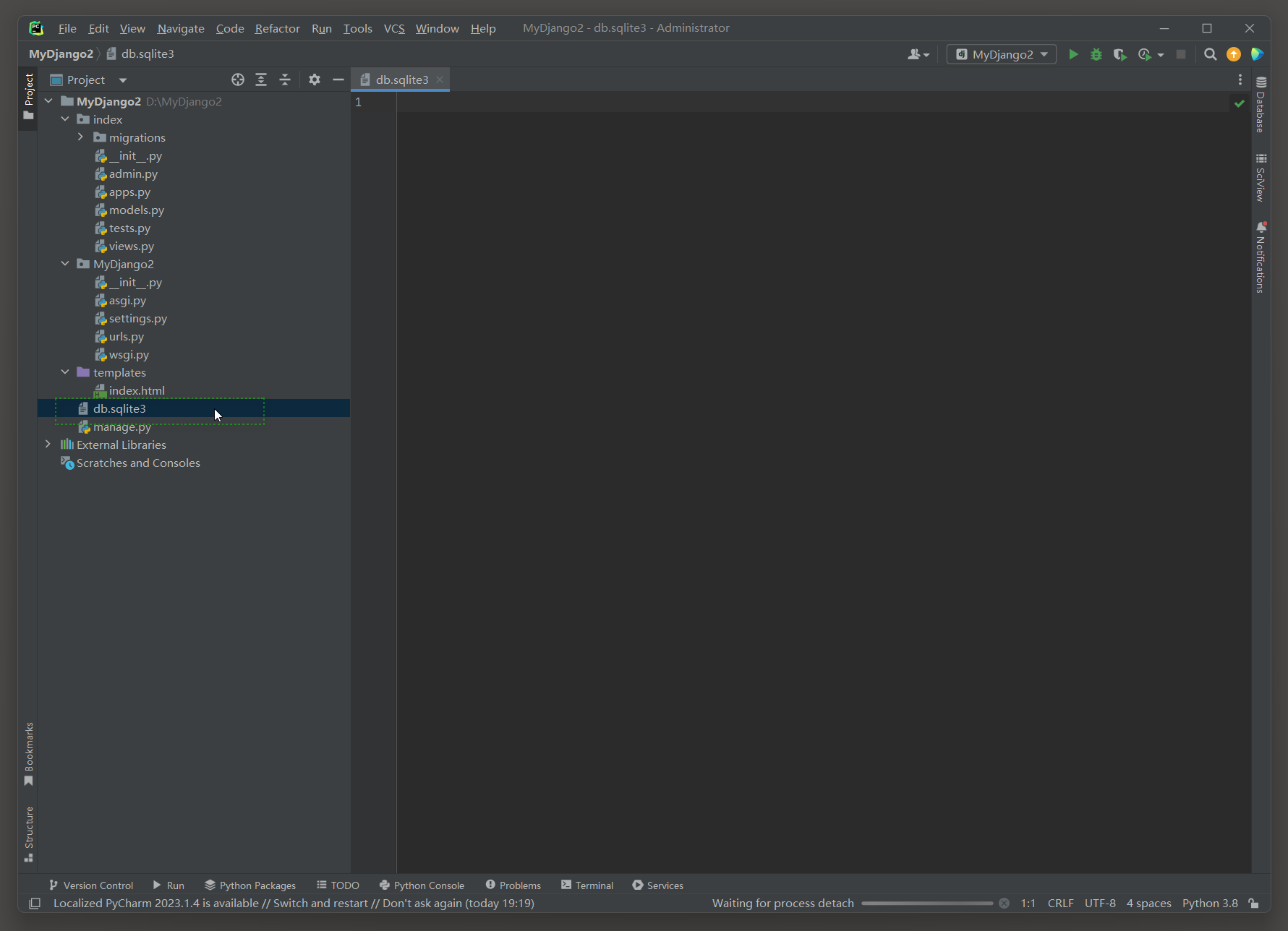Click the 4 spaces indent status

tap(1148, 904)
